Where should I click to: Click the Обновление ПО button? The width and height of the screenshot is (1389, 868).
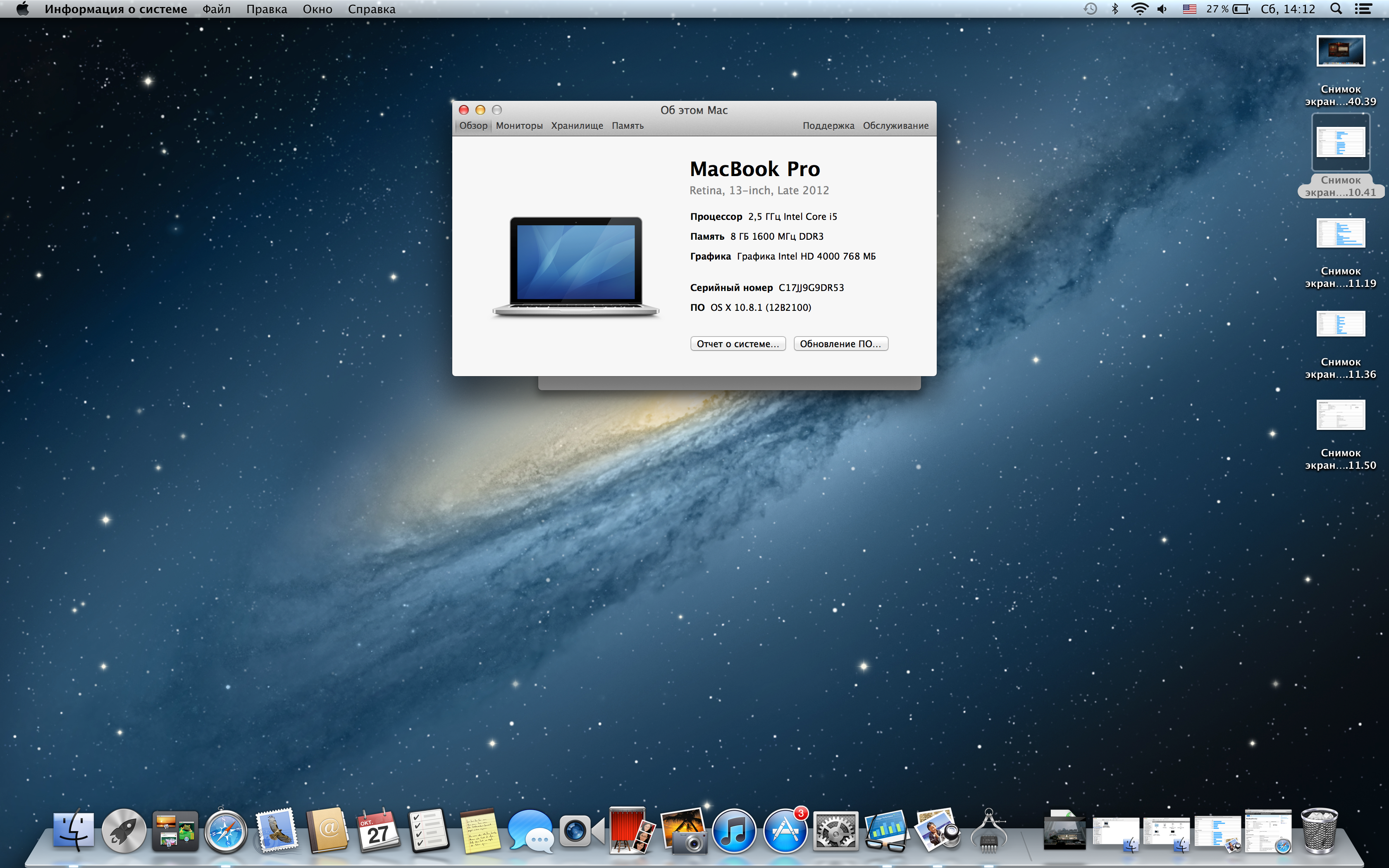tap(840, 344)
